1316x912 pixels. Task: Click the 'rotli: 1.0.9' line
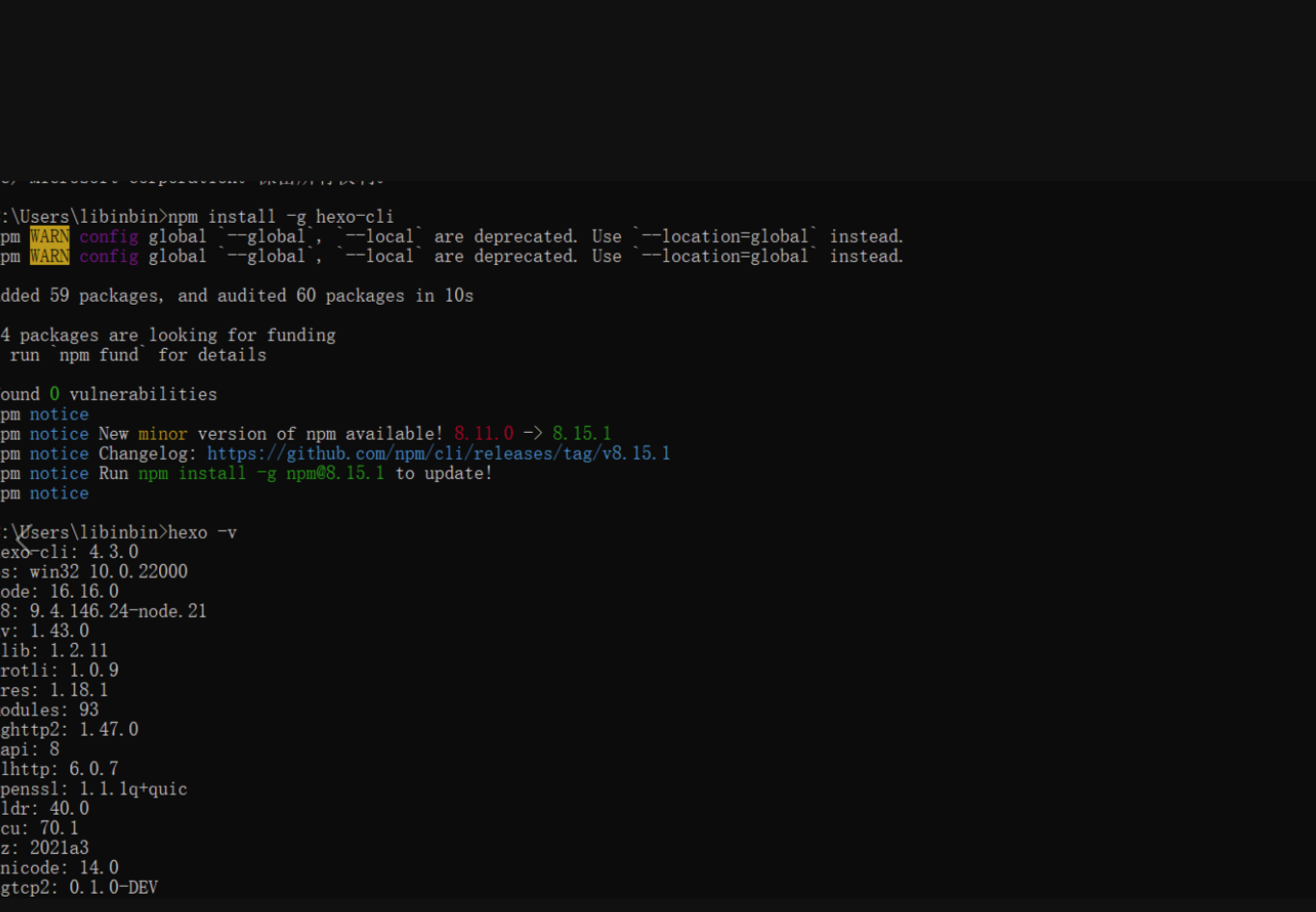coord(60,670)
